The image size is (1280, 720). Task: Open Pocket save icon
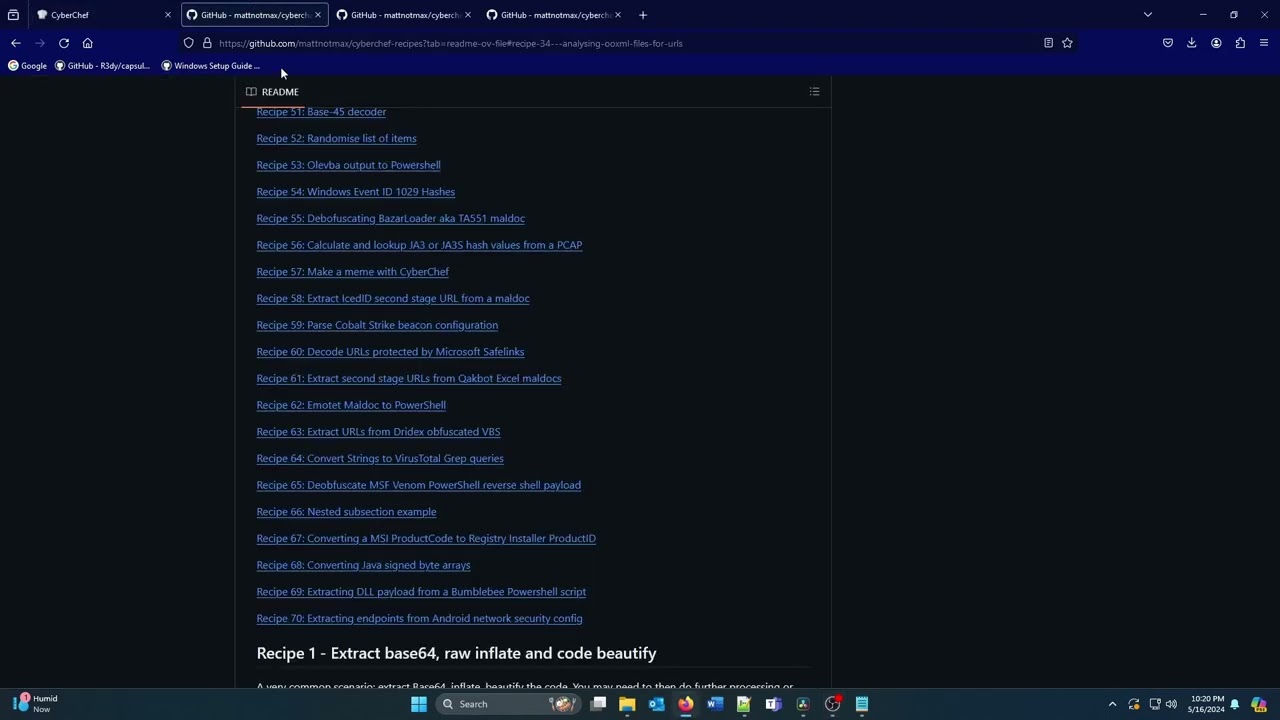[1168, 43]
